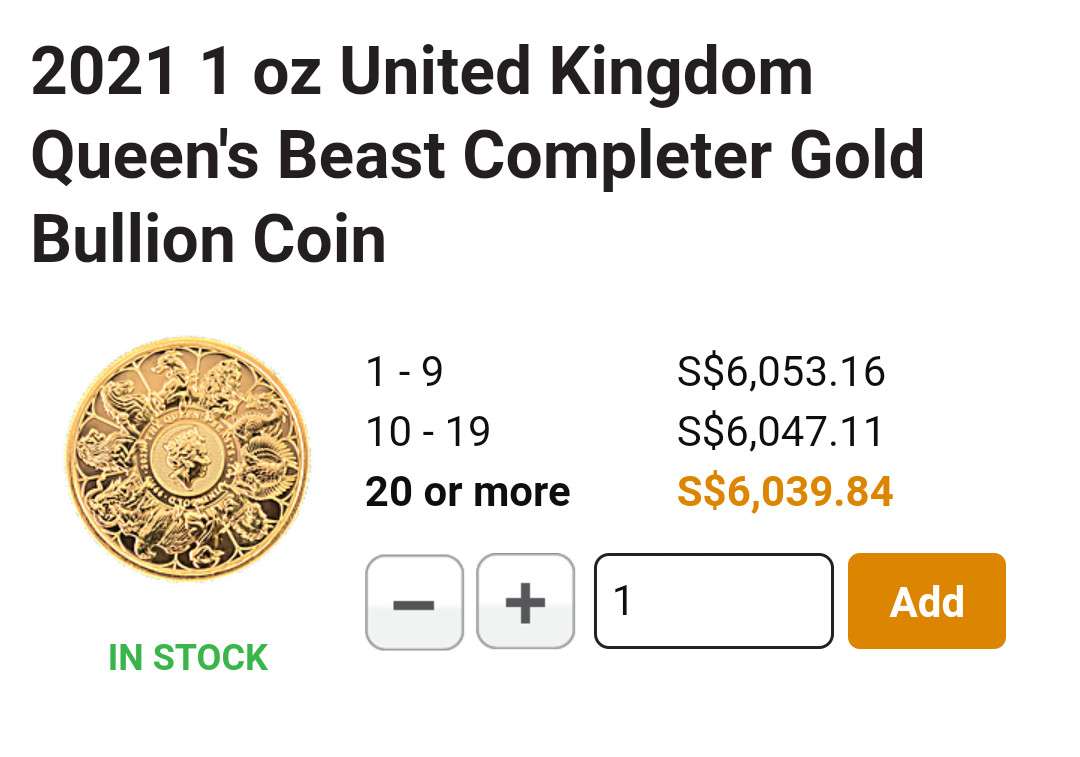This screenshot has width=1080, height=757.
Task: Click "Queen's Beast" in the title
Action: 238,157
